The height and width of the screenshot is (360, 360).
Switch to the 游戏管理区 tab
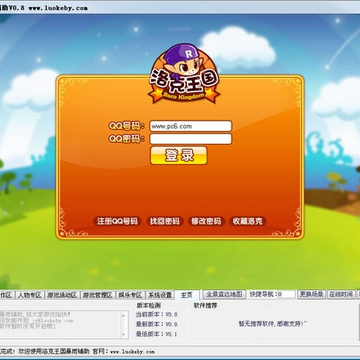(97, 295)
